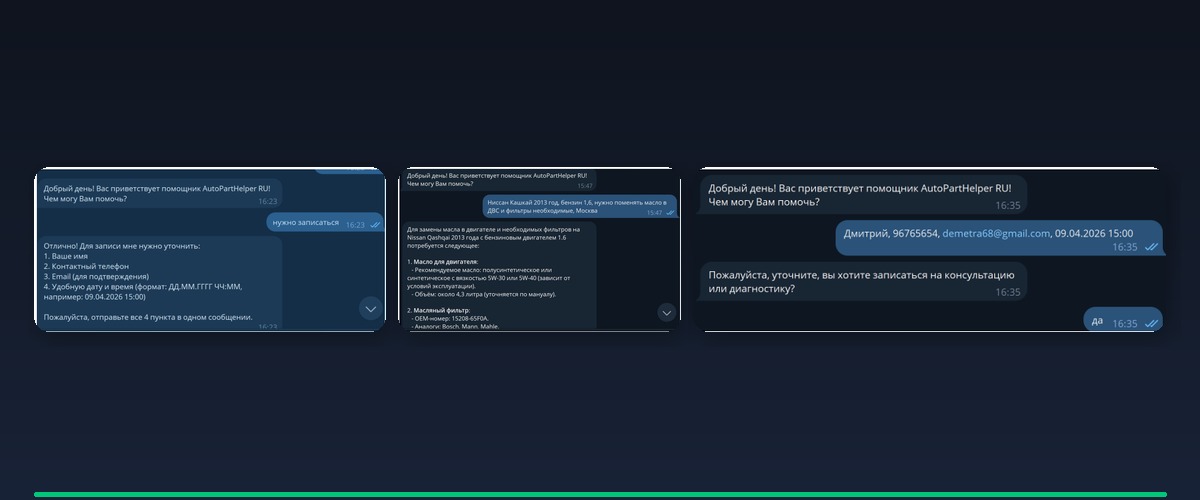
Task: Click read checkmarks on the "да" message
Action: [x=1151, y=324]
